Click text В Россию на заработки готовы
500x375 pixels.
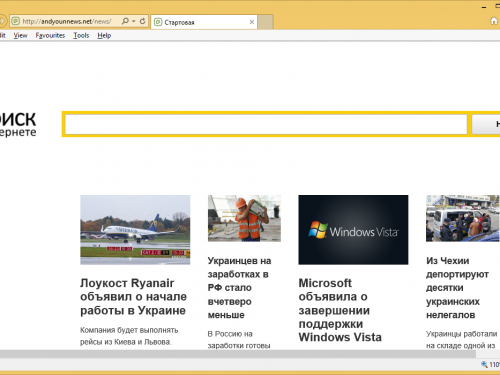point(239,340)
